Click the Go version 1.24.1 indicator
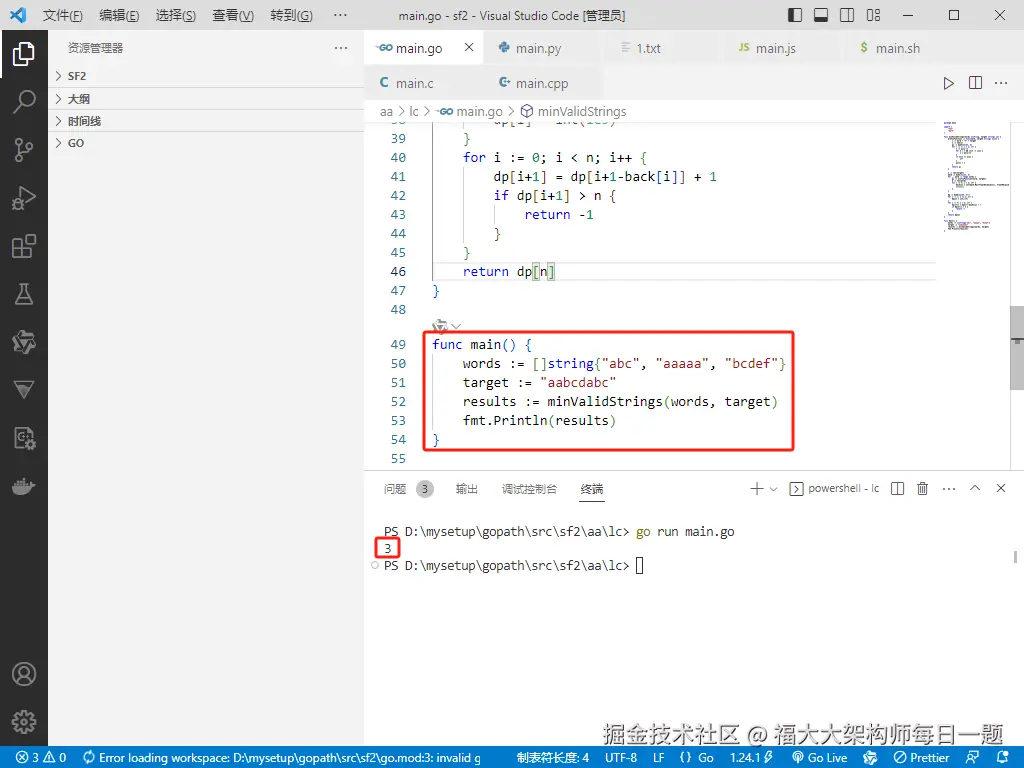The height and width of the screenshot is (768, 1024). pos(751,758)
